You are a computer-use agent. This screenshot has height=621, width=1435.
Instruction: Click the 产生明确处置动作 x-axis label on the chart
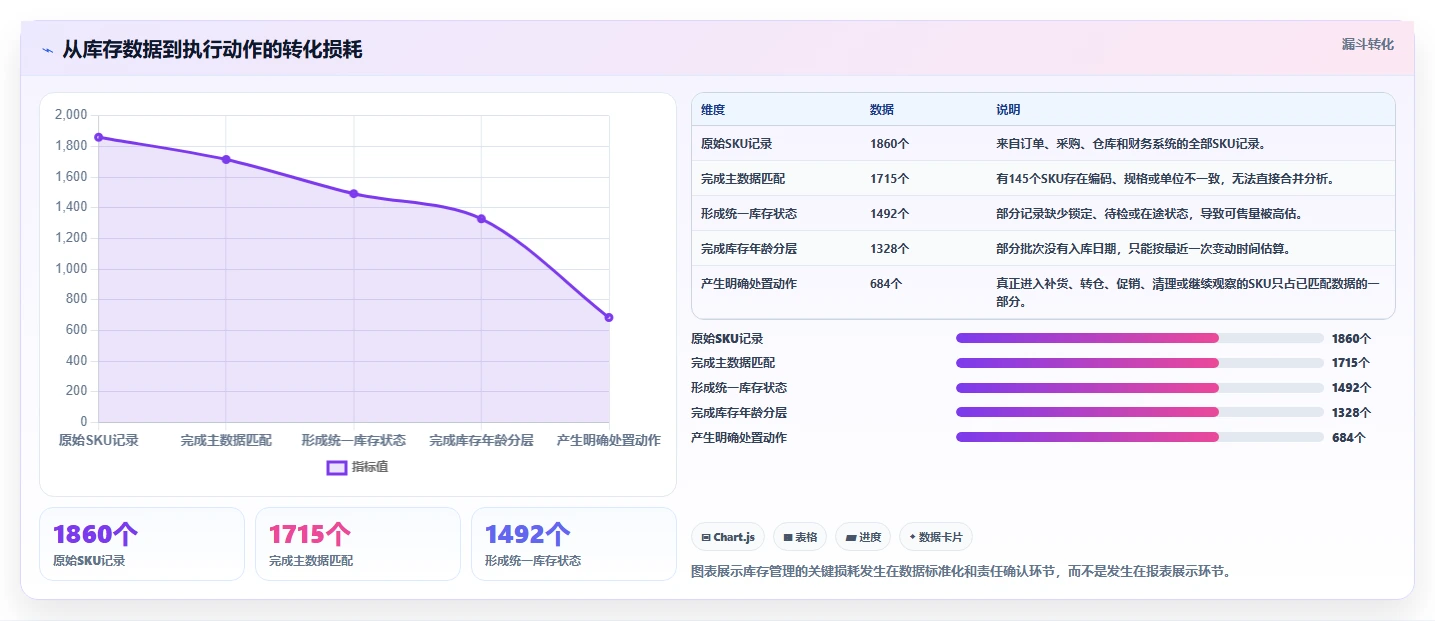click(x=609, y=440)
